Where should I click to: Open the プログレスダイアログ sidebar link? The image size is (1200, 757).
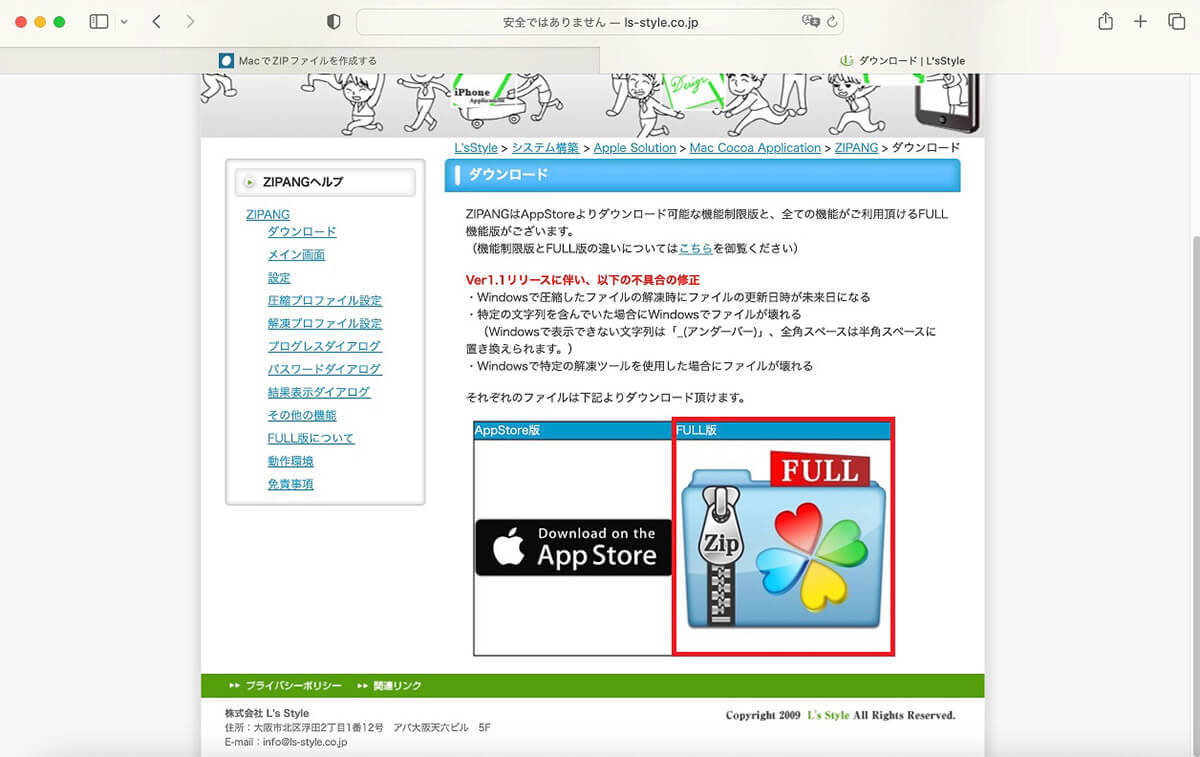pos(325,347)
